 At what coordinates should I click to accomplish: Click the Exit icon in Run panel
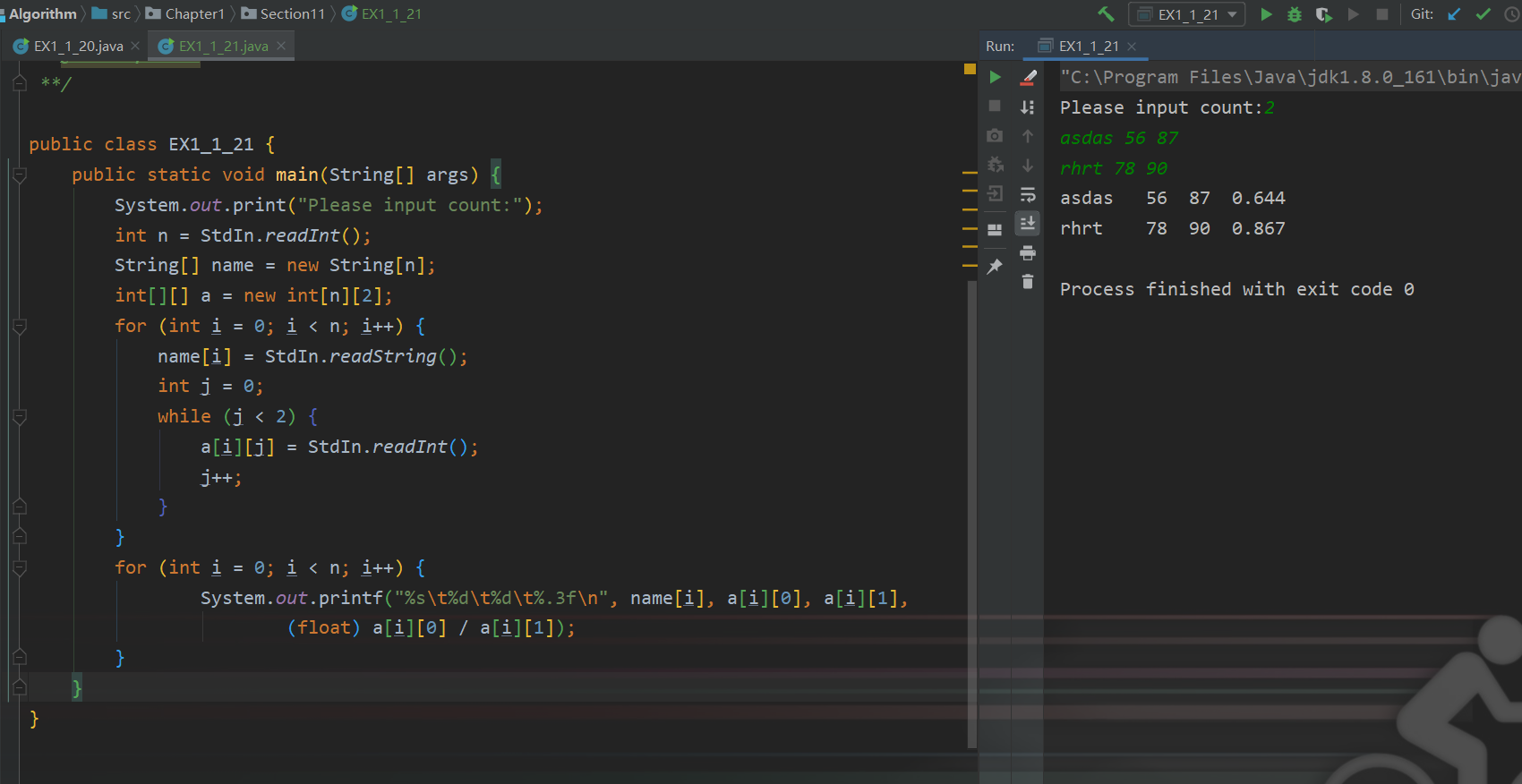[995, 193]
